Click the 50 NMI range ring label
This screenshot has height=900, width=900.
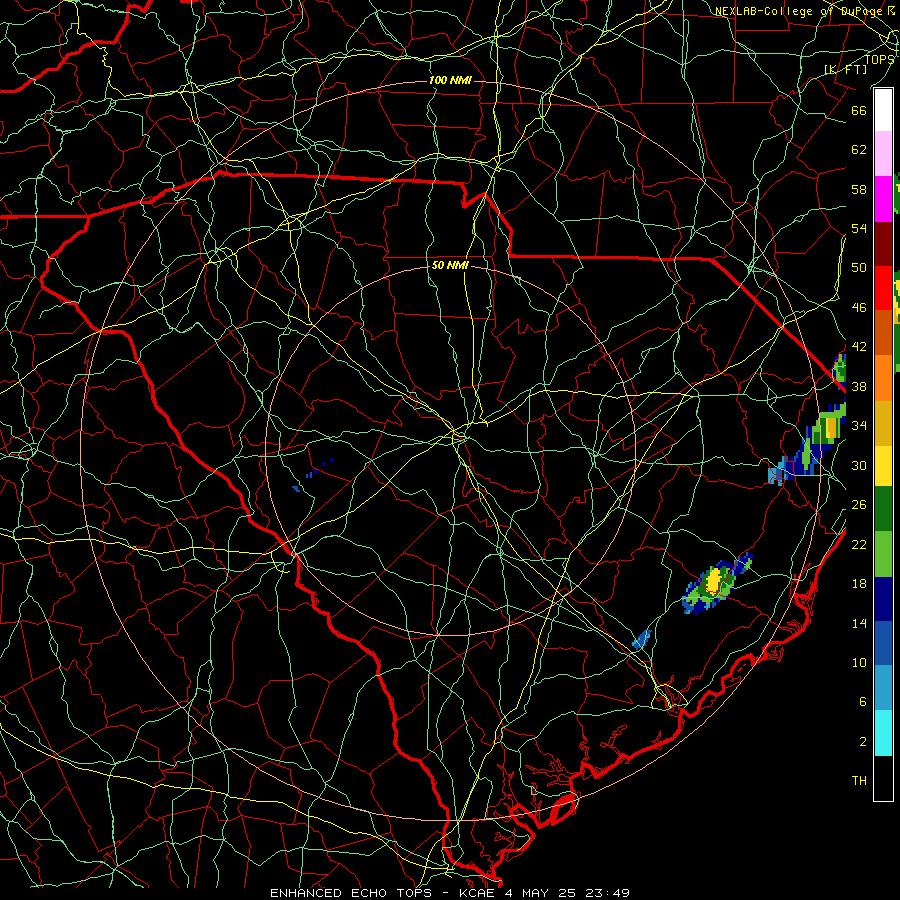coord(451,265)
